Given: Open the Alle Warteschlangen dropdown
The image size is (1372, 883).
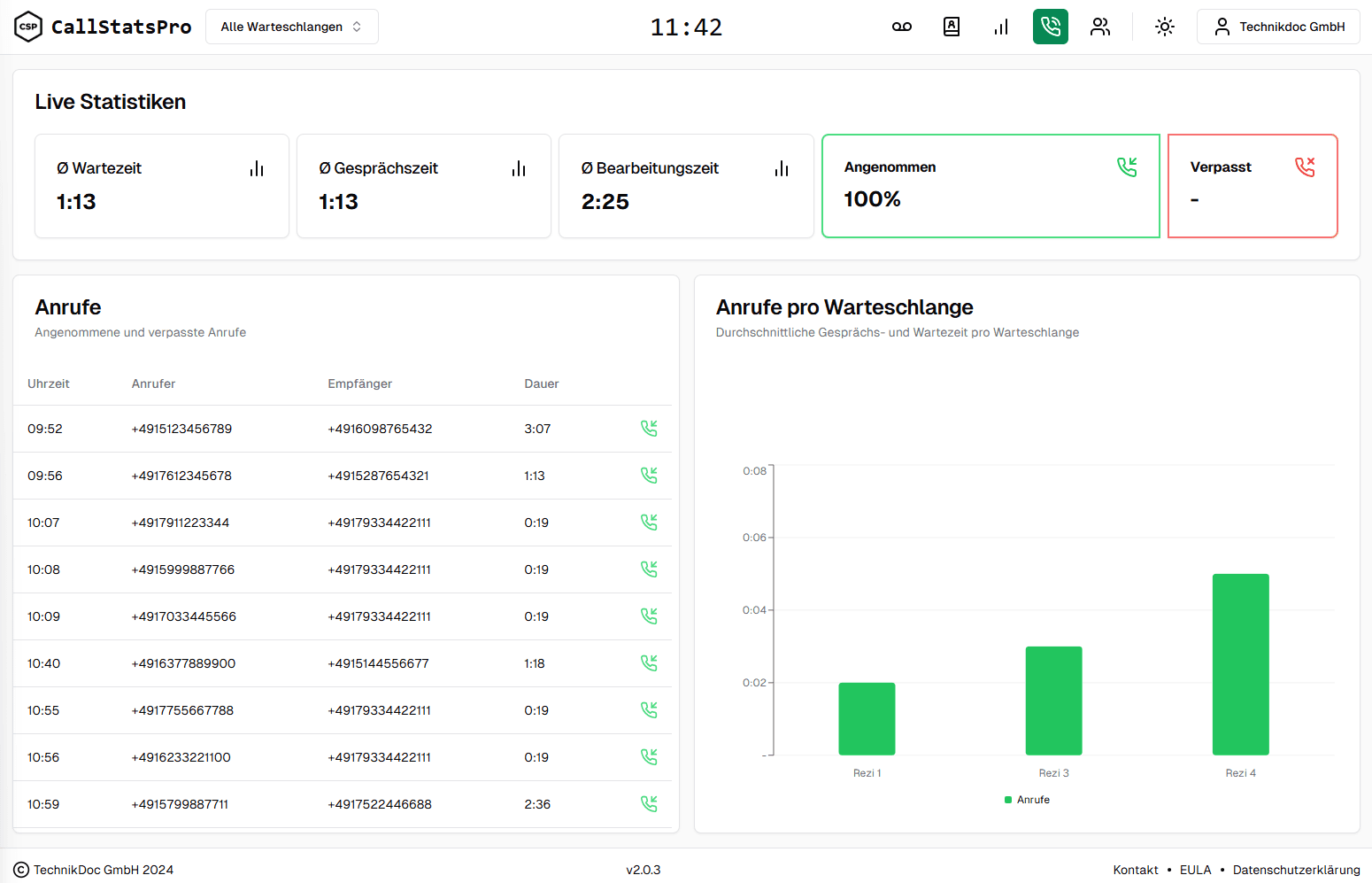Looking at the screenshot, I should point(291,27).
